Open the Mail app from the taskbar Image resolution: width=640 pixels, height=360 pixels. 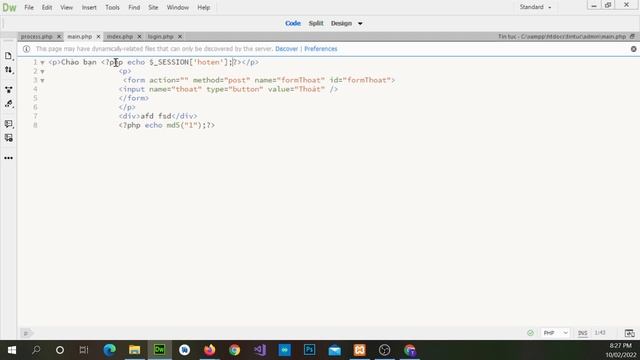pyautogui.click(x=334, y=350)
